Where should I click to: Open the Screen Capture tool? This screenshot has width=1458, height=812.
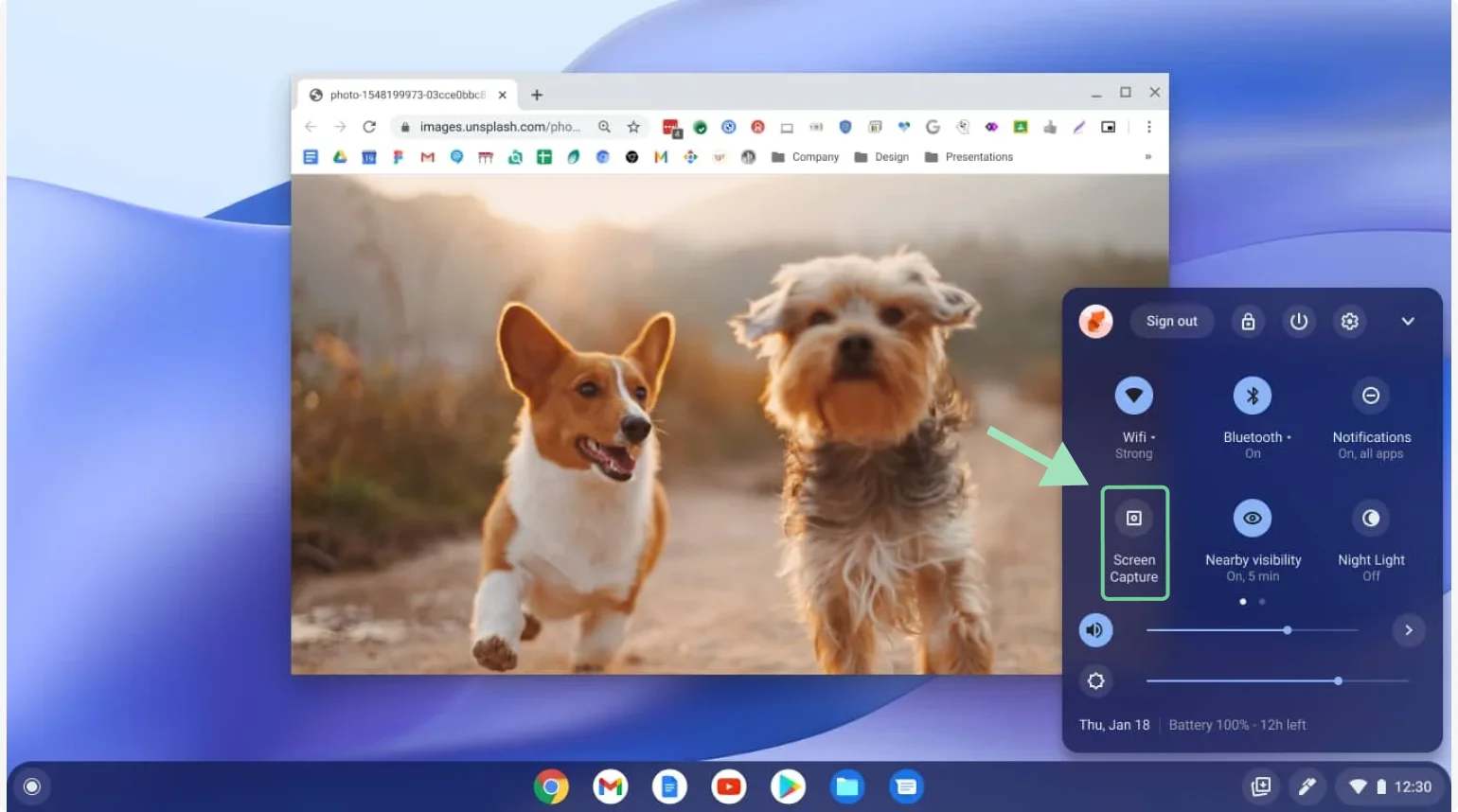point(1134,543)
